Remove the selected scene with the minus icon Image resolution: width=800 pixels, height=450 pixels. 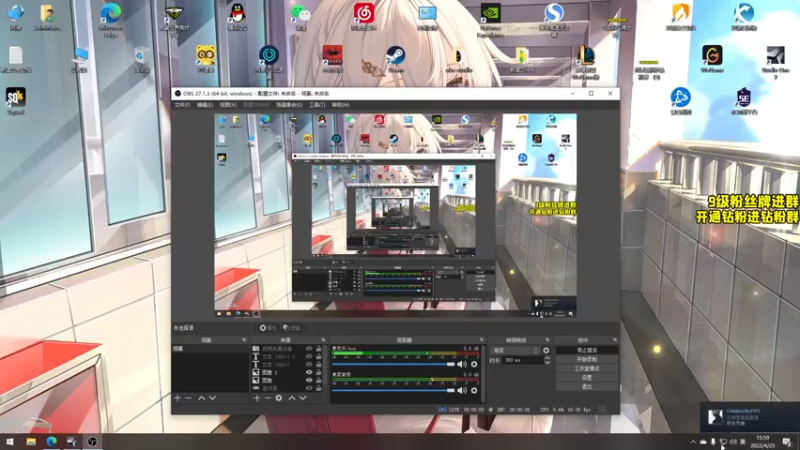[188, 398]
